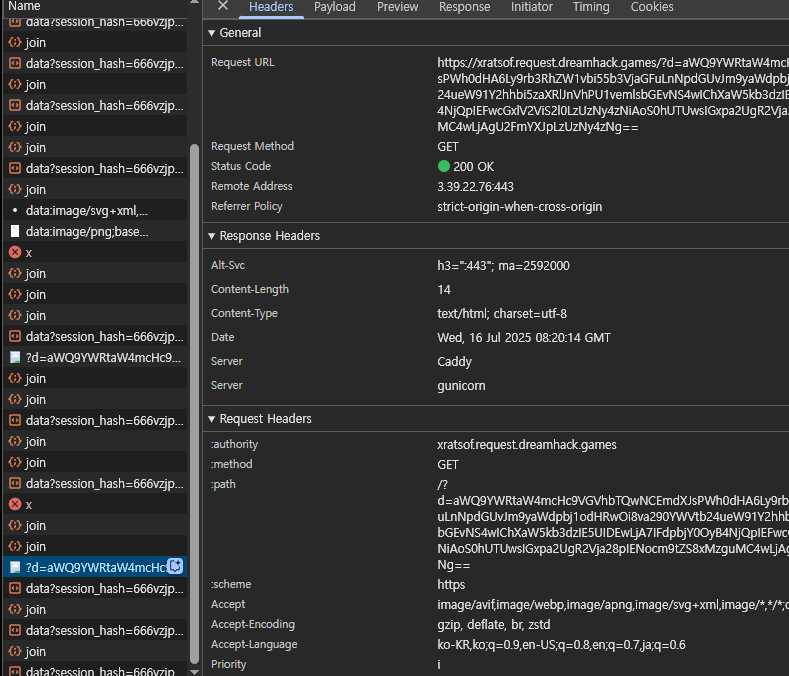Image resolution: width=789 pixels, height=676 pixels.
Task: Click the Request URL value starting with https://xratsof
Action: (x=613, y=95)
